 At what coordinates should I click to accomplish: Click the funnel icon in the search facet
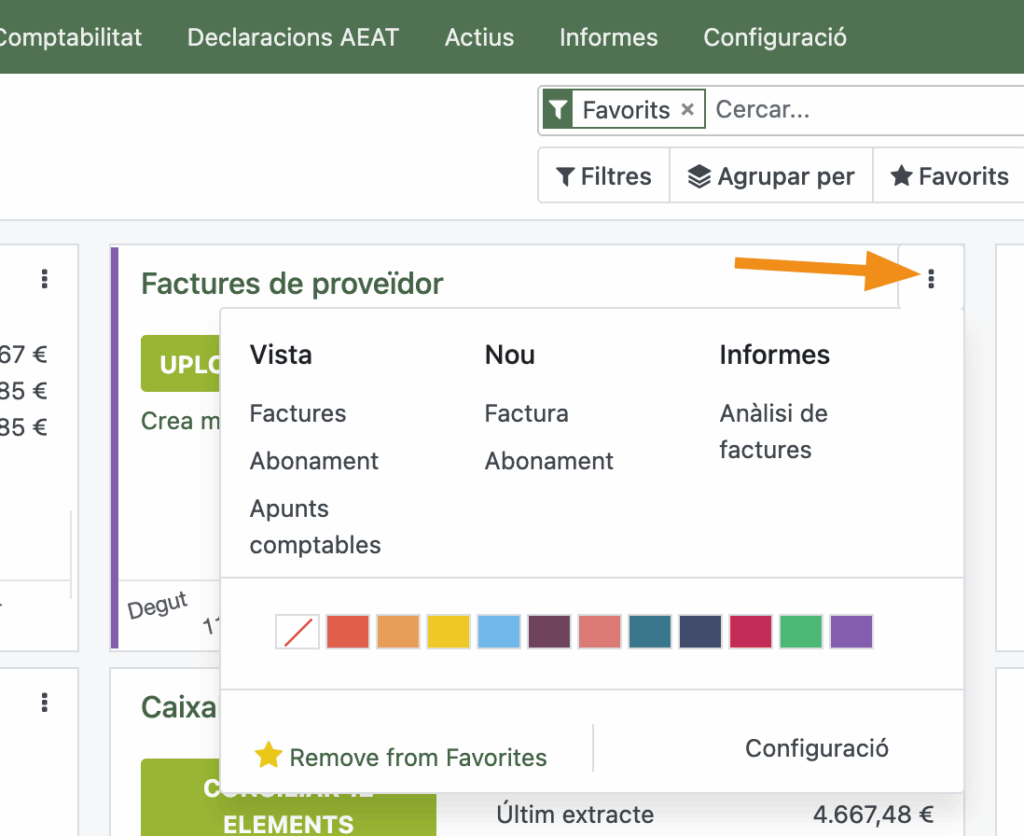click(x=559, y=110)
